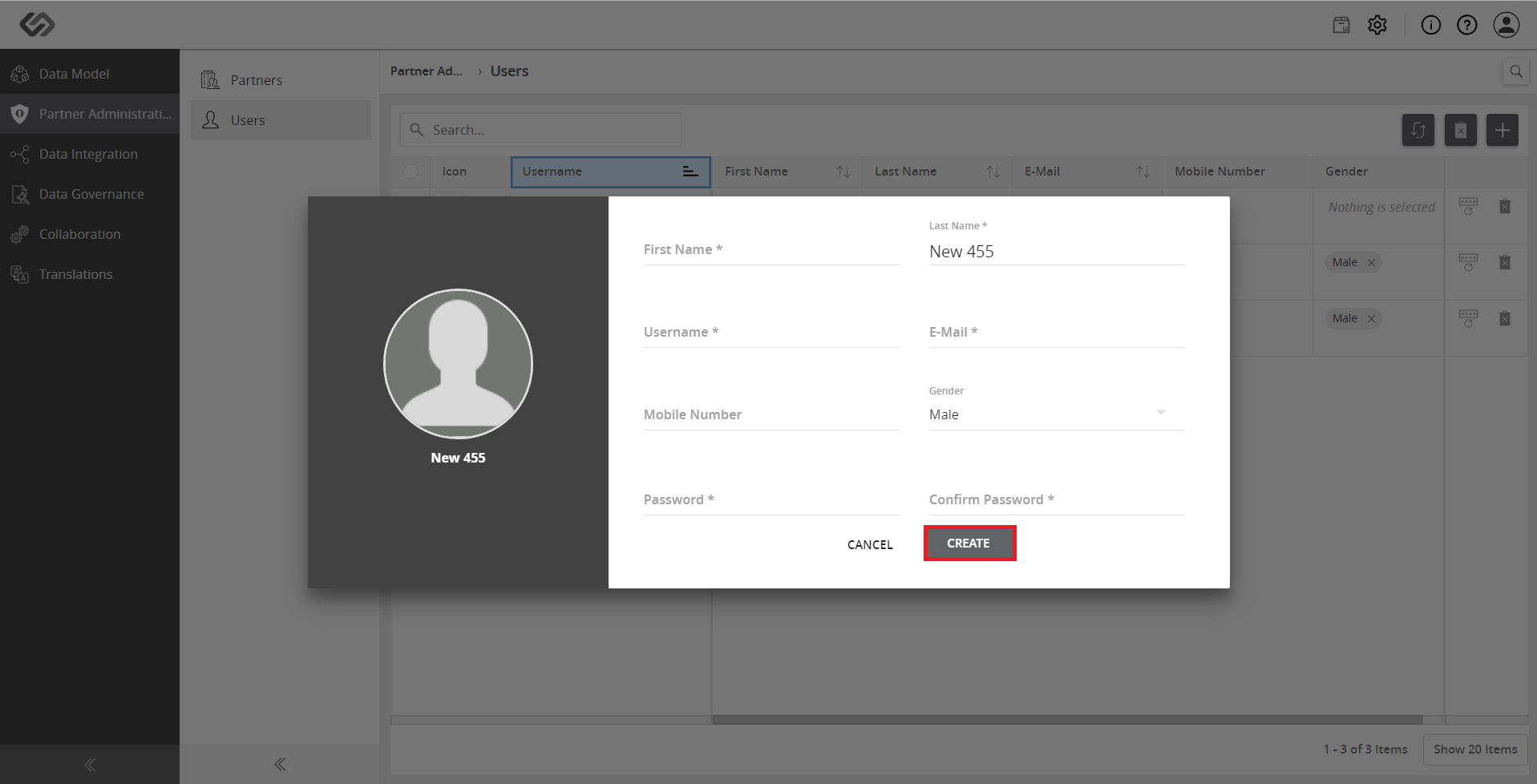
Task: Collapse the secondary panel with chevrons
Action: tap(280, 765)
